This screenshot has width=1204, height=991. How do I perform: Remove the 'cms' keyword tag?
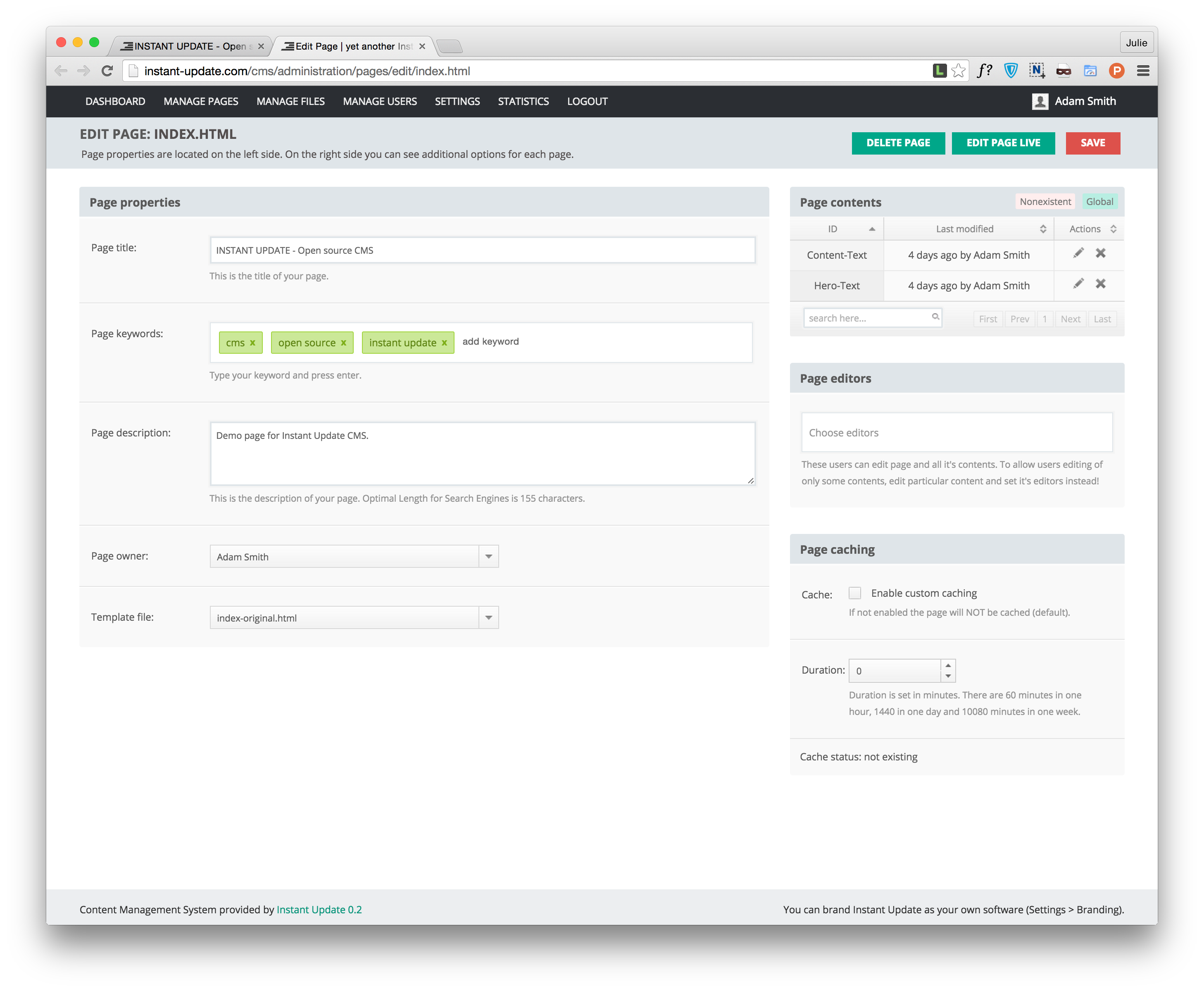tap(252, 343)
